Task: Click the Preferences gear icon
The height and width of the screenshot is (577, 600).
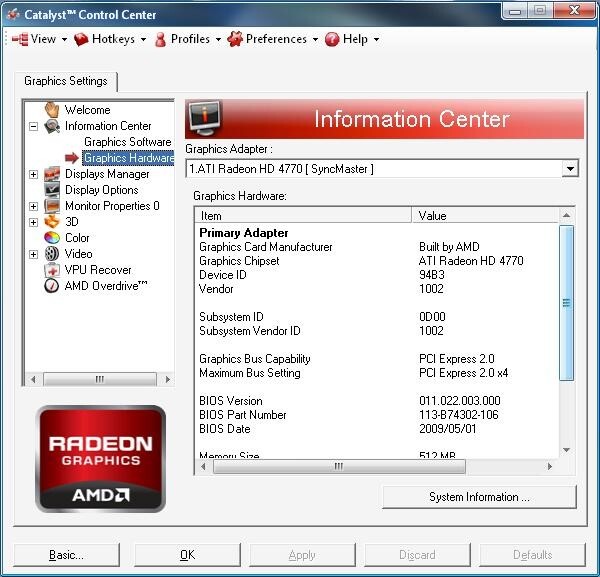Action: click(235, 39)
